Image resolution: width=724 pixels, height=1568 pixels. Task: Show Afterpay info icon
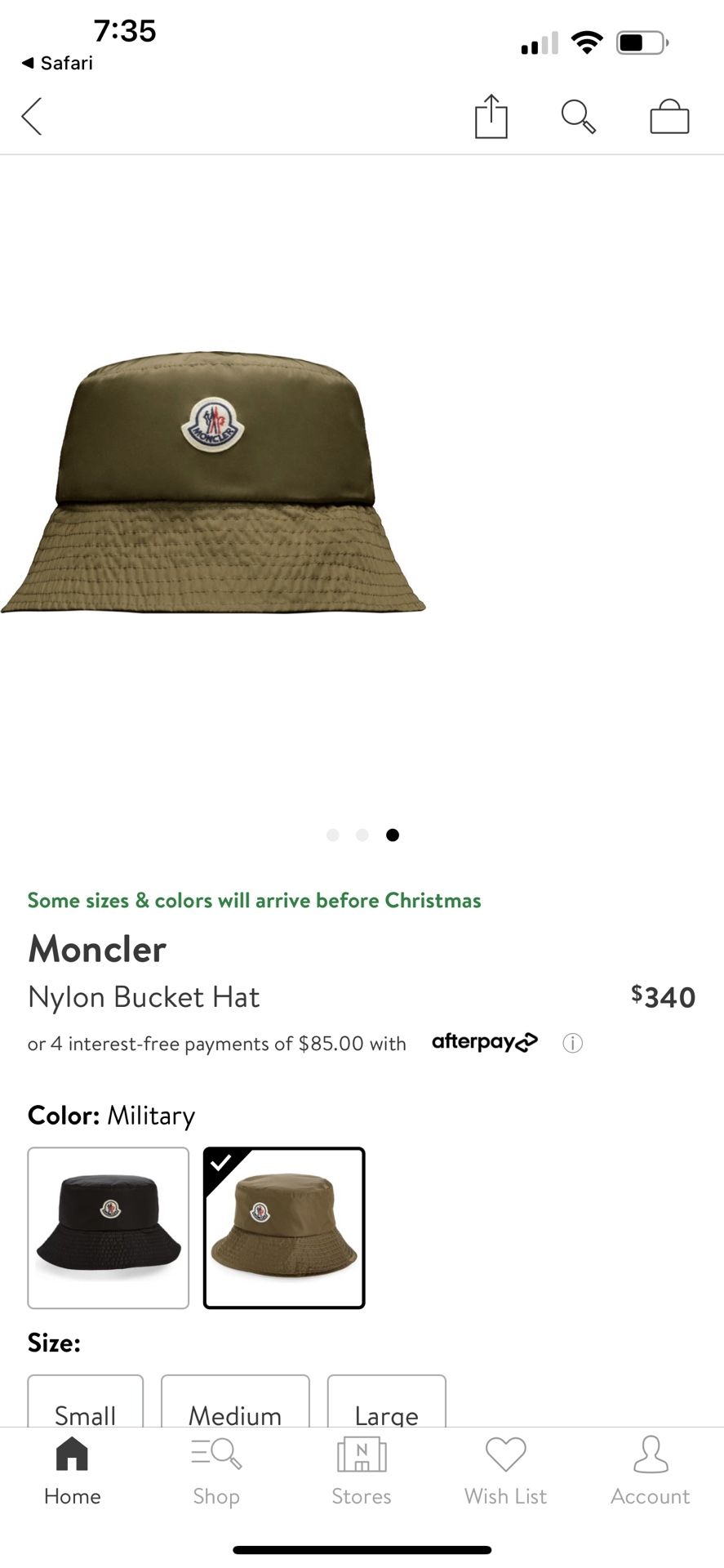pos(573,1043)
